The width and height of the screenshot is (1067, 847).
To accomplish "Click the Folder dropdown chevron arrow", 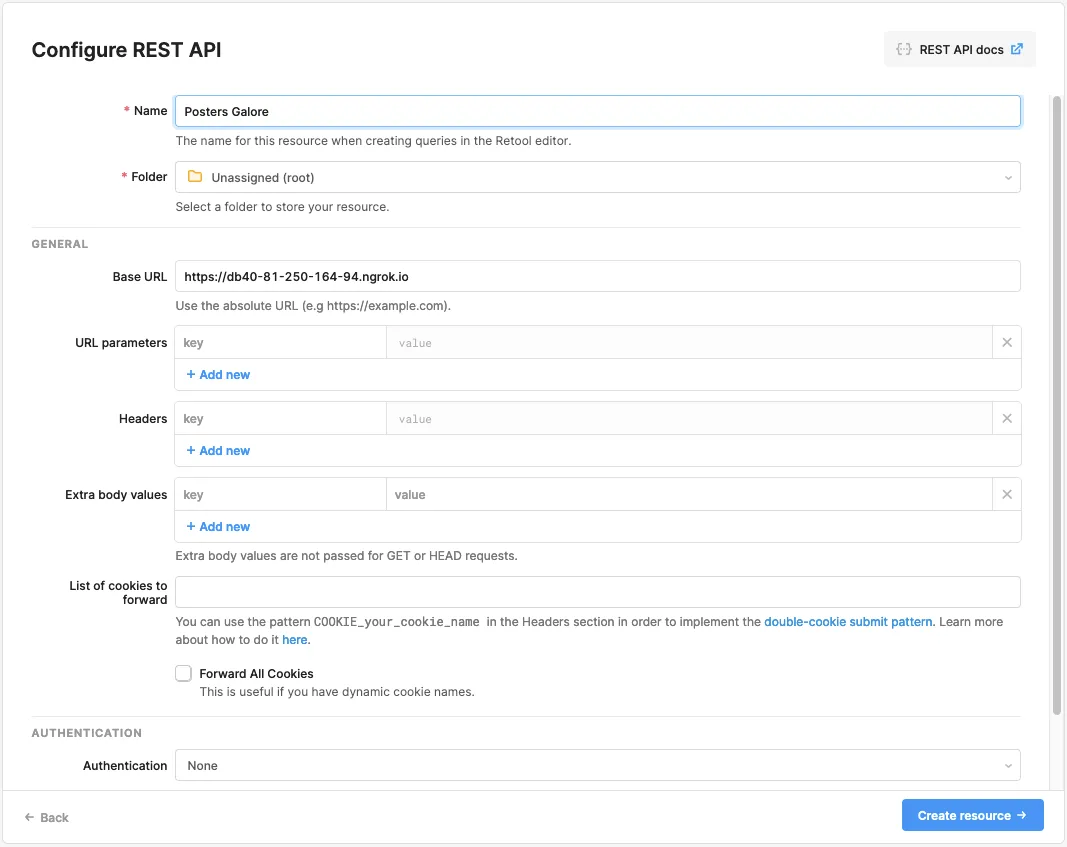I will [x=1008, y=178].
